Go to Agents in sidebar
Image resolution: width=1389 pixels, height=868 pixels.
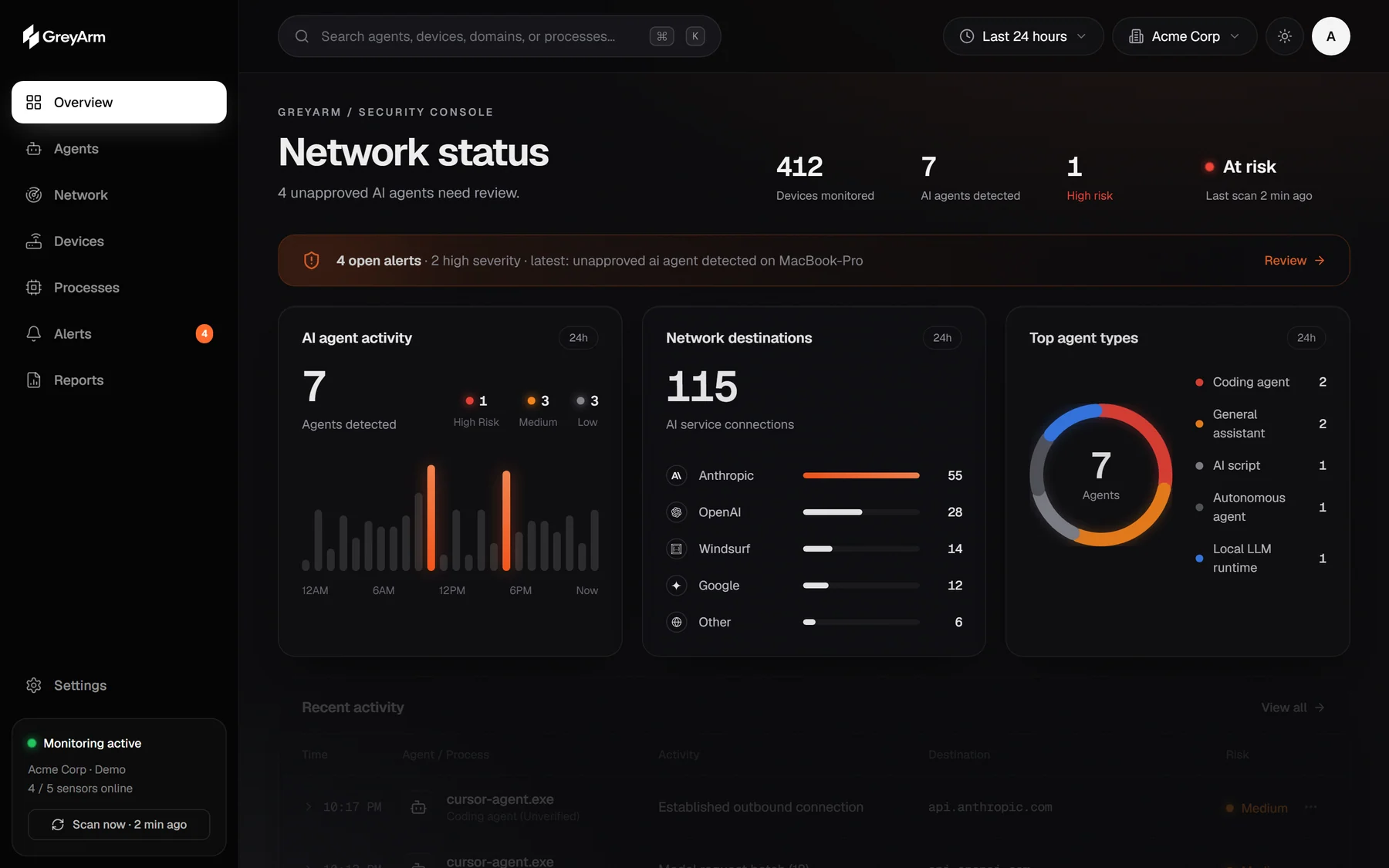point(119,148)
